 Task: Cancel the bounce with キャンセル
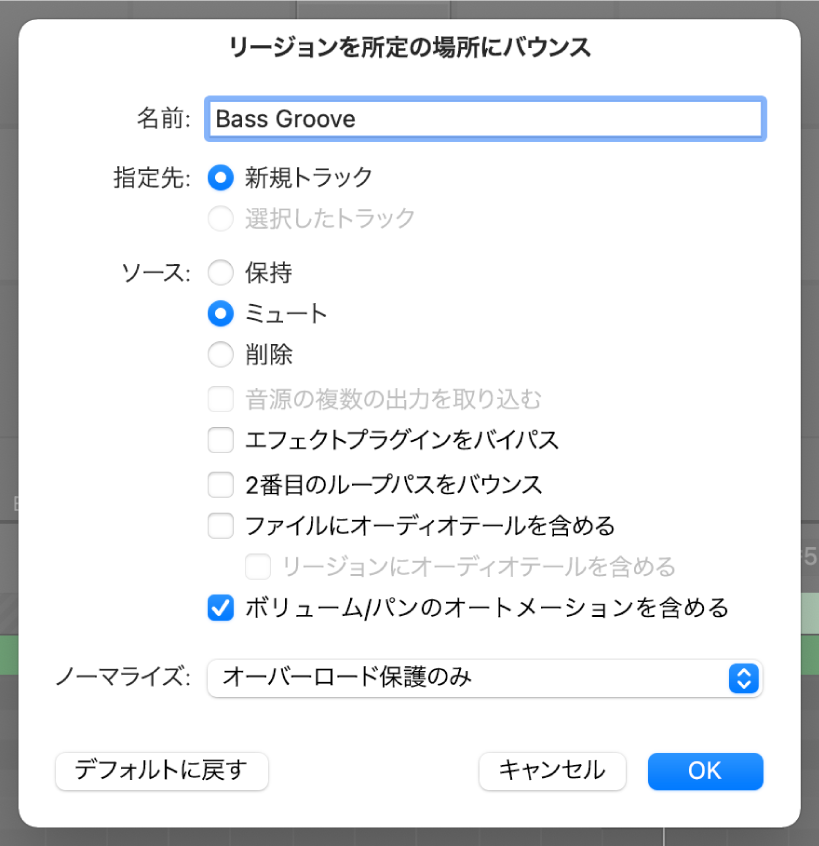[x=552, y=771]
